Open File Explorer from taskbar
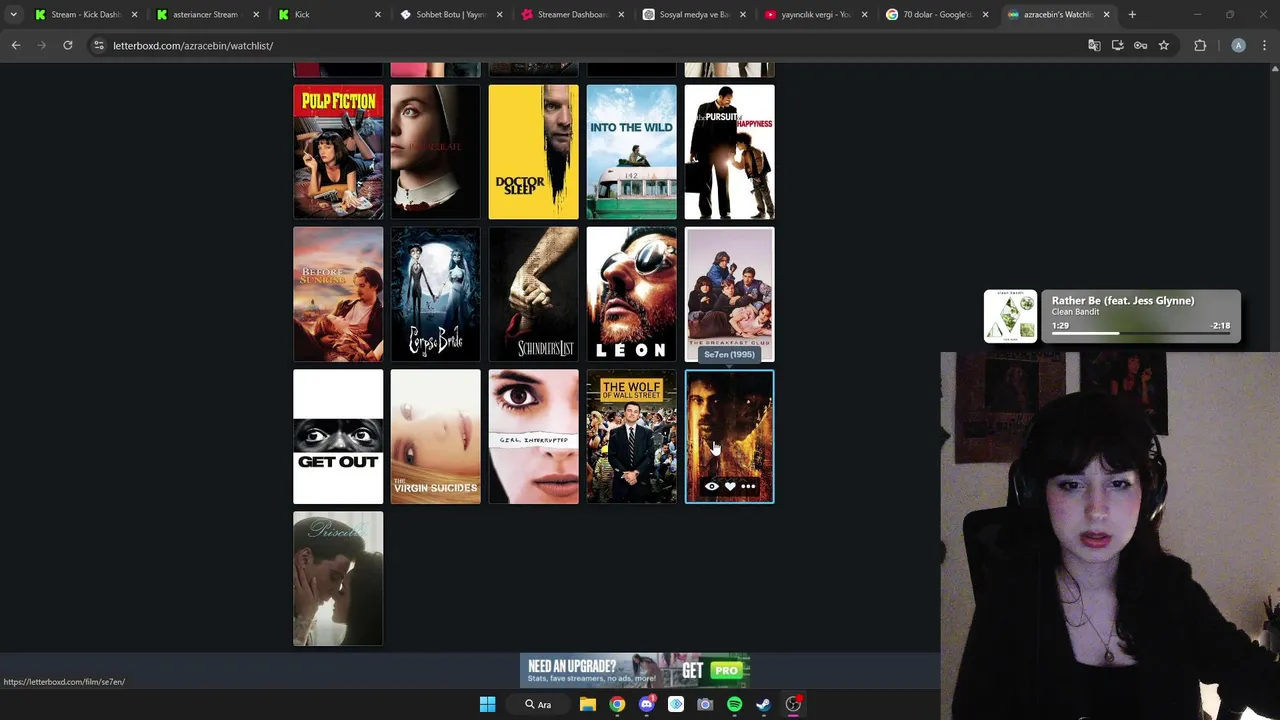1280x720 pixels. pos(588,704)
